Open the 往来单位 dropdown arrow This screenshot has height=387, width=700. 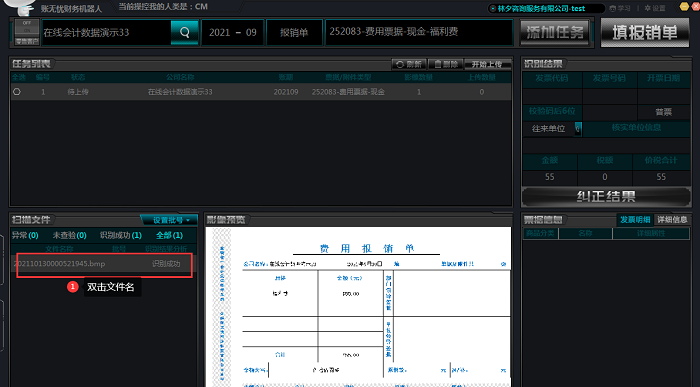pyautogui.click(x=578, y=129)
